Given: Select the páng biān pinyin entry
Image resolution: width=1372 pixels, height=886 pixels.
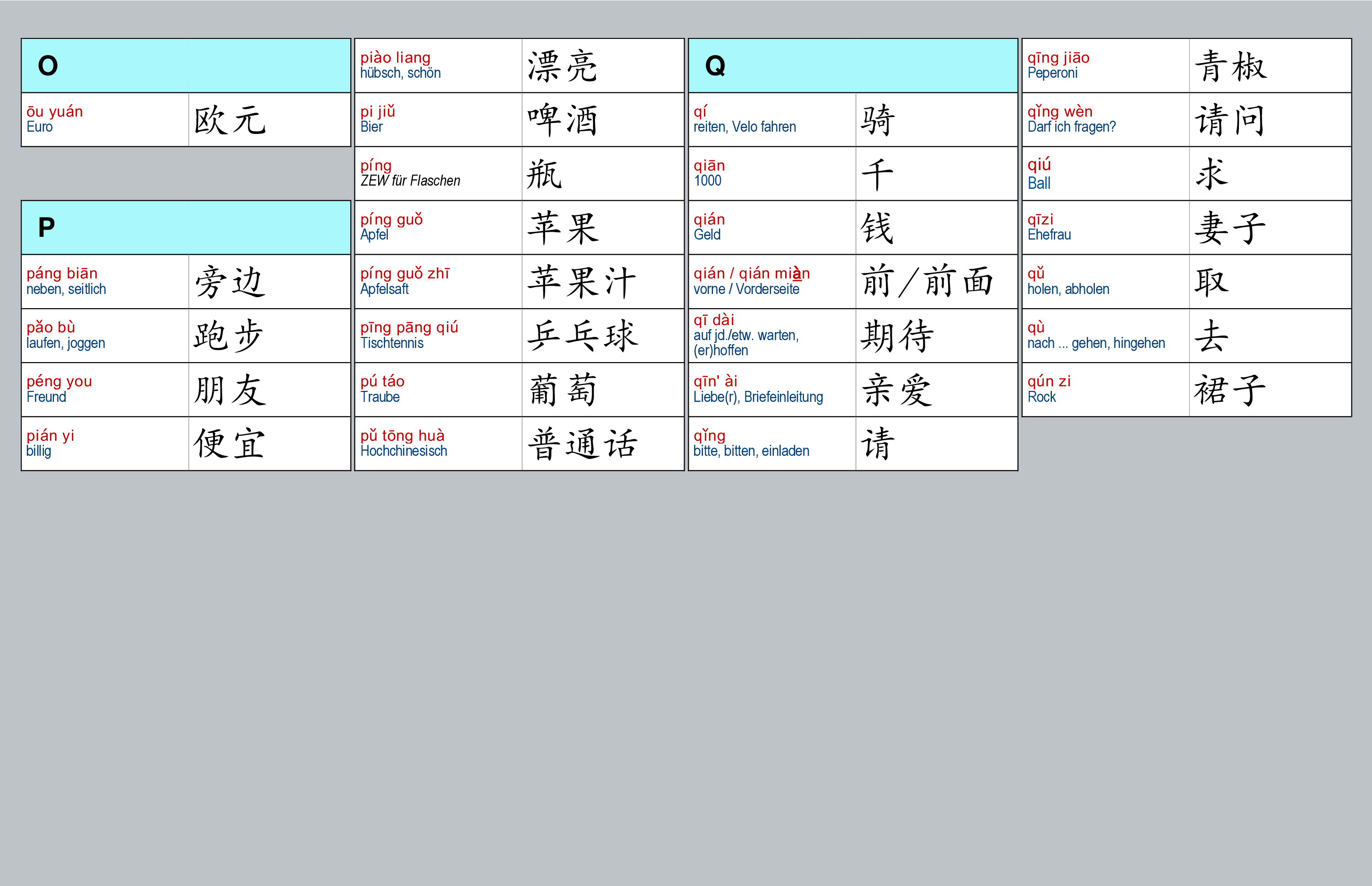Looking at the screenshot, I should tap(105, 281).
